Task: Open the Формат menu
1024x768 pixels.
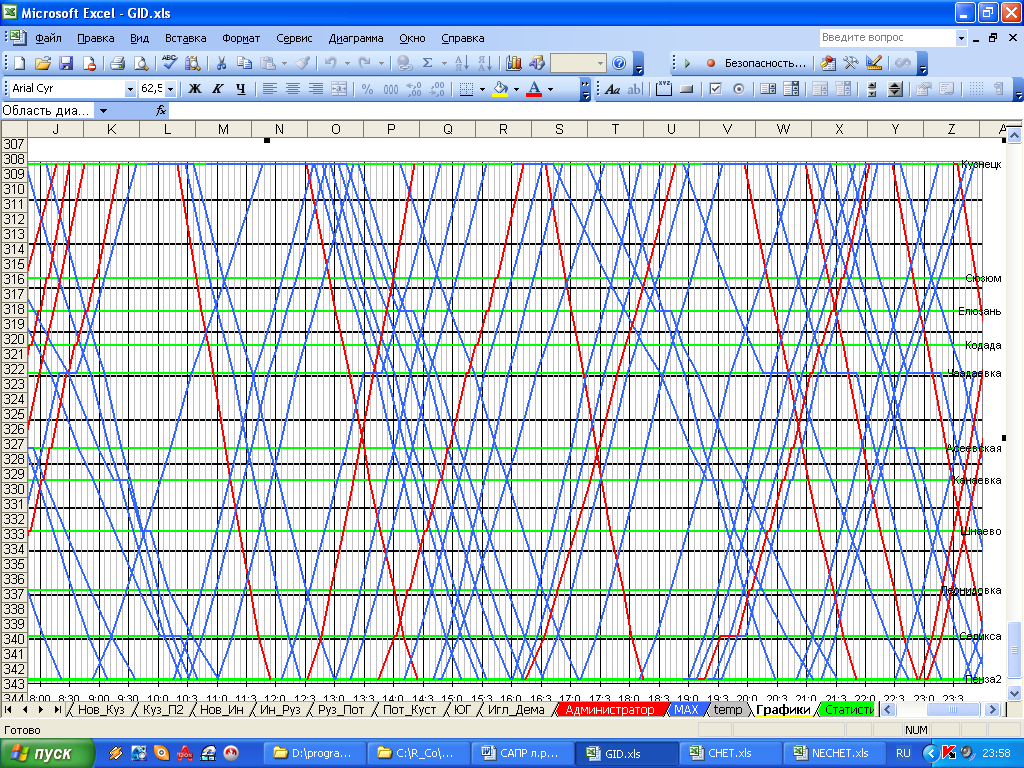Action: point(241,39)
